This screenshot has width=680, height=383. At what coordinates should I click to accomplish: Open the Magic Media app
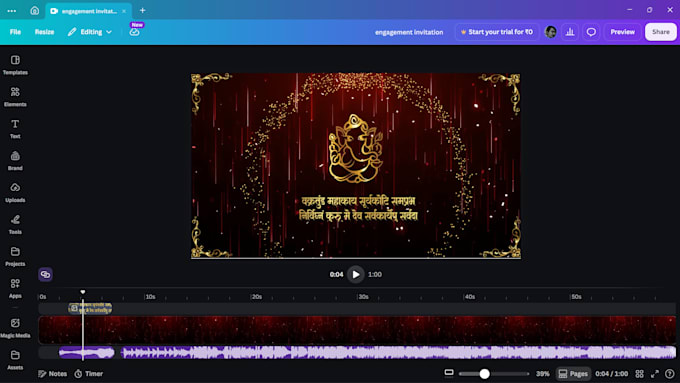(15, 328)
